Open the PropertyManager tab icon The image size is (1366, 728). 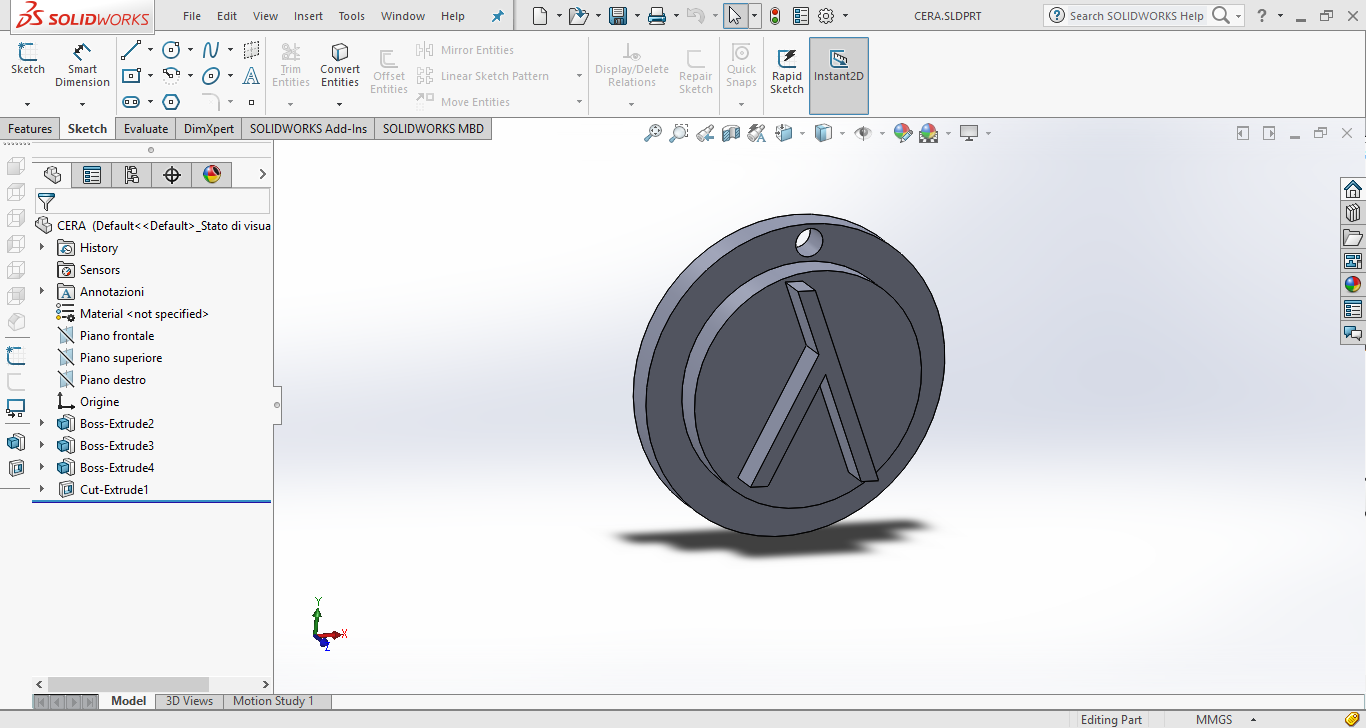tap(92, 175)
